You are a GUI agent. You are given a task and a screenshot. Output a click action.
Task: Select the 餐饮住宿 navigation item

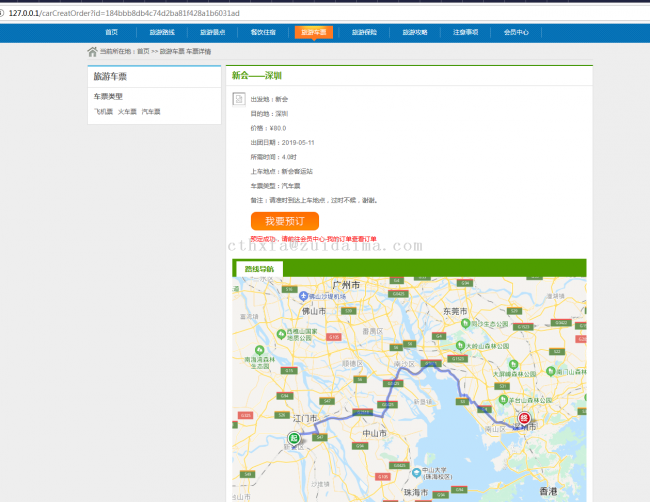(x=263, y=32)
